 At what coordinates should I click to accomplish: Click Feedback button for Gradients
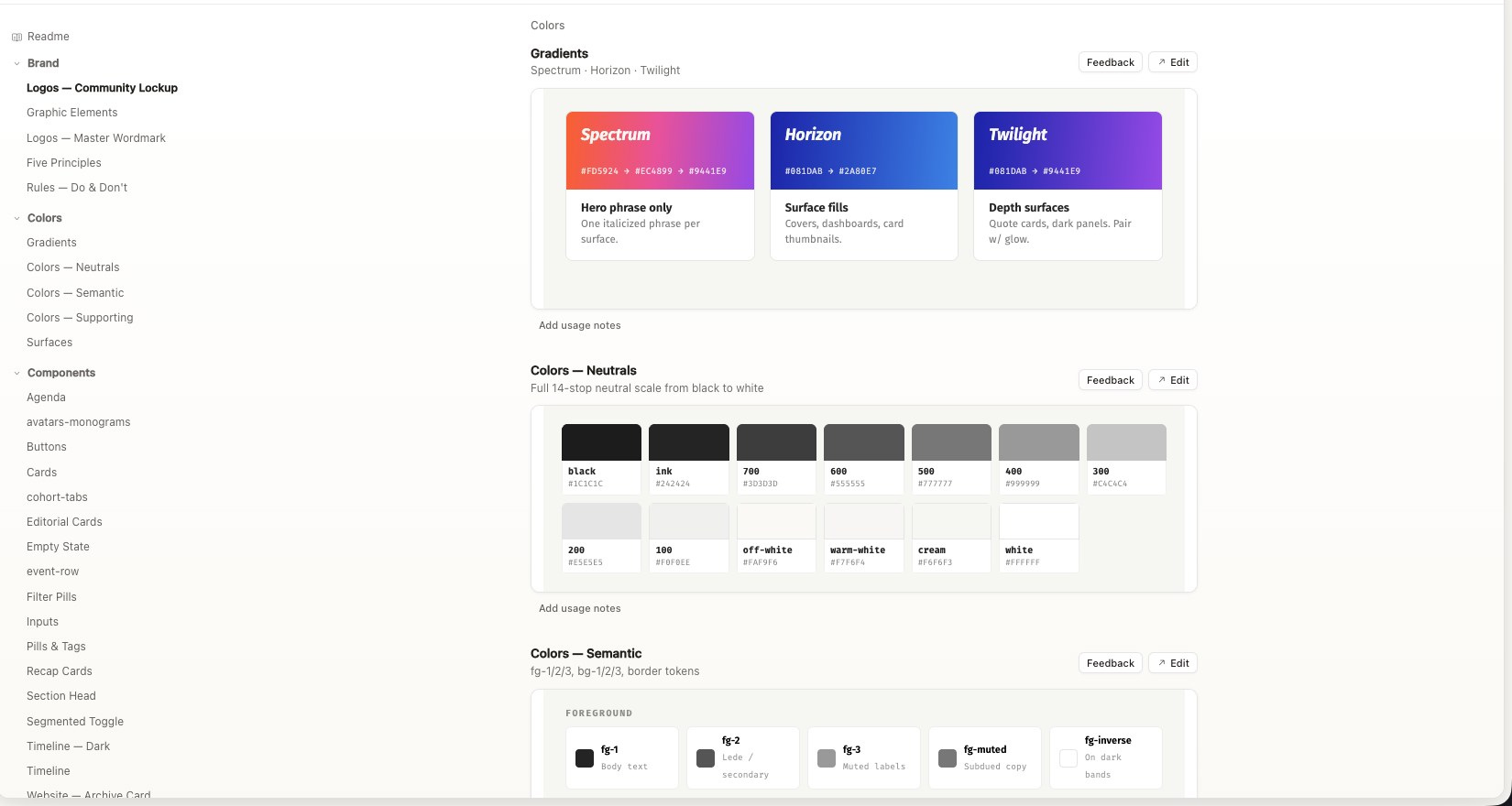[x=1111, y=62]
